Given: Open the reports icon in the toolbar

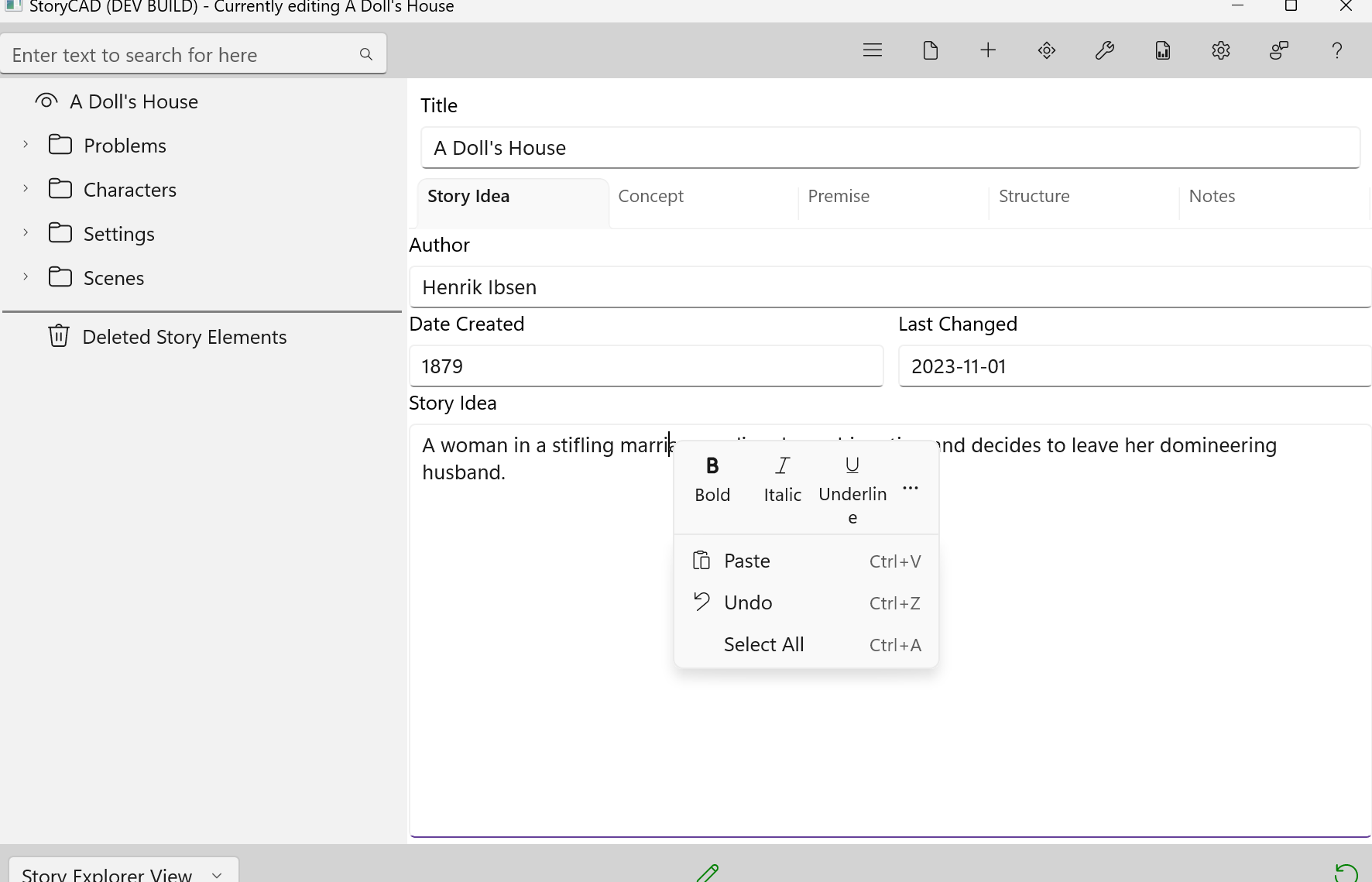Looking at the screenshot, I should coord(1162,50).
